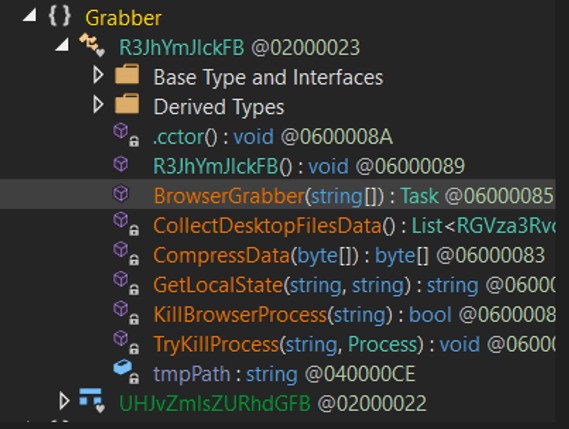This screenshot has width=569, height=429.
Task: Expand the UHJvZmlsZURhdGFB type node
Action: point(64,401)
